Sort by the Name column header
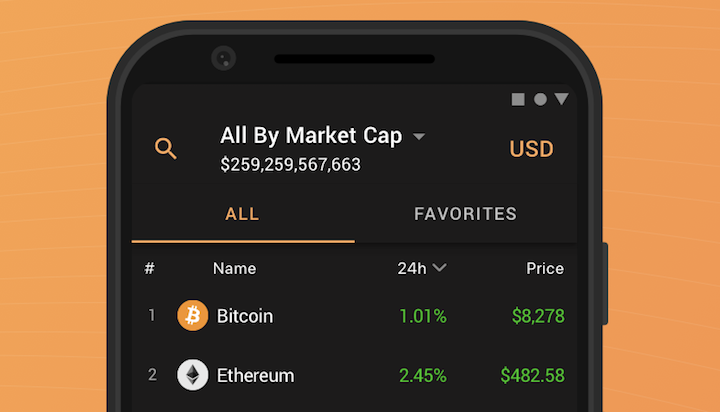This screenshot has width=720, height=412. coord(235,268)
